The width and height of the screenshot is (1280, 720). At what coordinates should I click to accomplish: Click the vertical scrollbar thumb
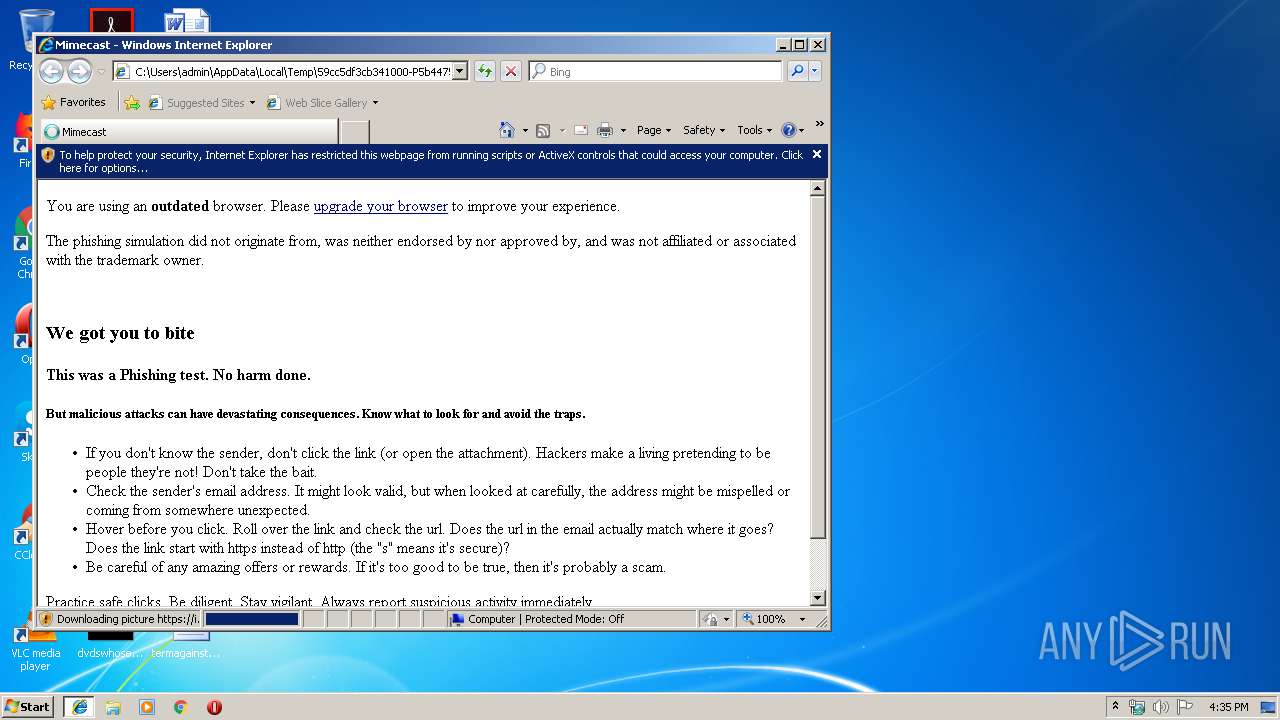coord(818,366)
